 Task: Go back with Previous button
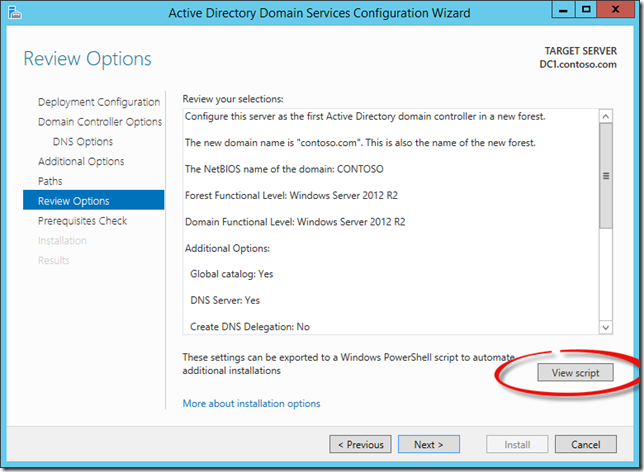coord(360,444)
